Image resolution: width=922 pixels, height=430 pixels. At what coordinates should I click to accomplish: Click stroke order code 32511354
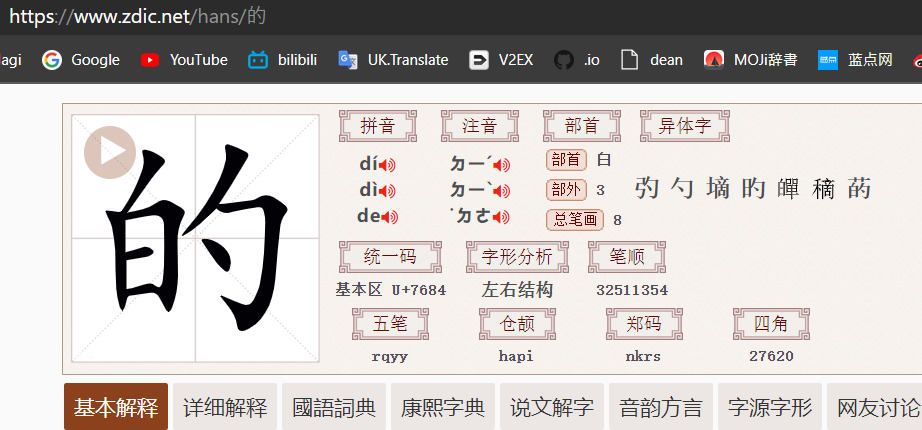pyautogui.click(x=632, y=290)
